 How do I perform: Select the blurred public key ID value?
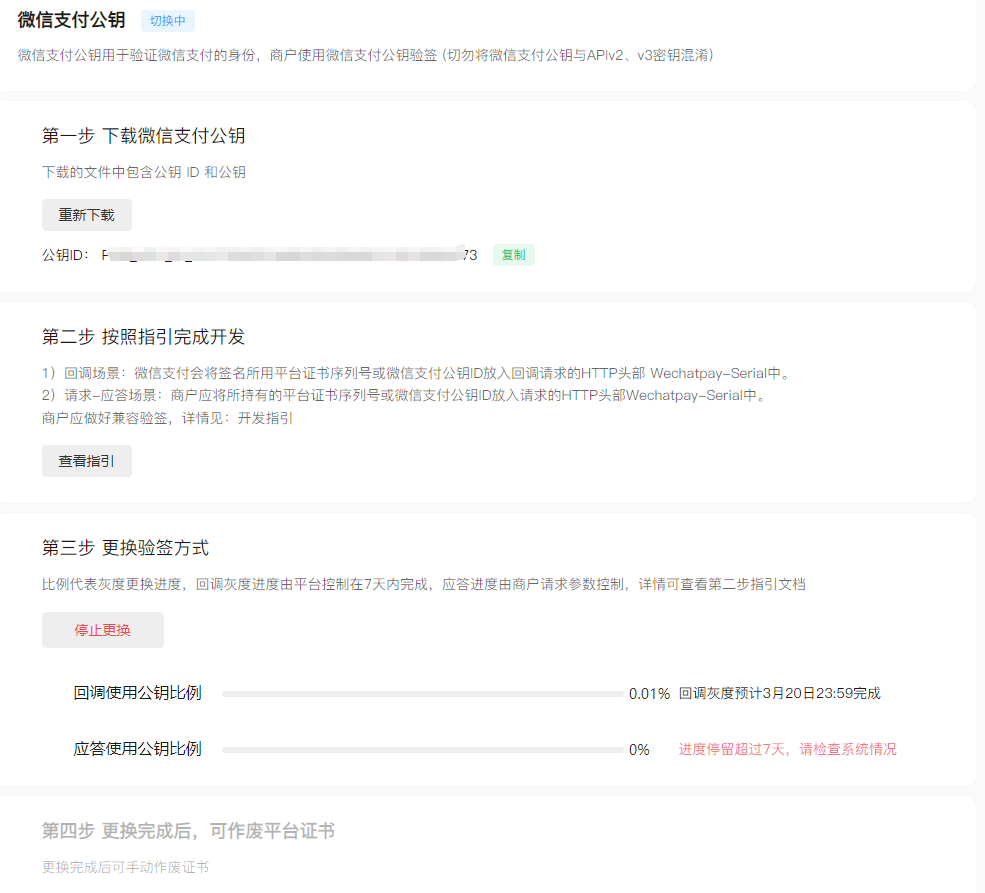(x=289, y=255)
